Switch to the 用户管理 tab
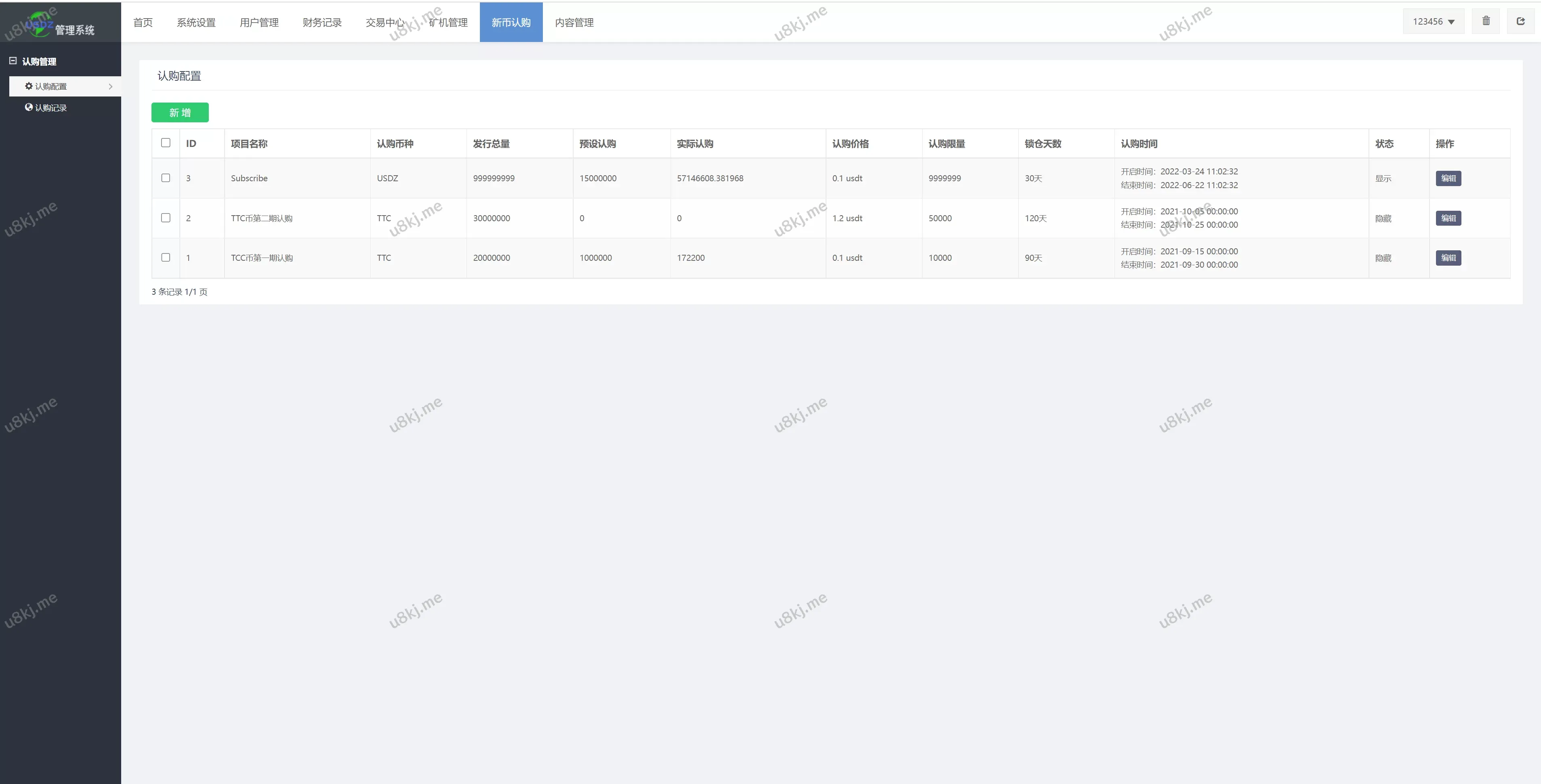The height and width of the screenshot is (784, 1541). coord(259,23)
